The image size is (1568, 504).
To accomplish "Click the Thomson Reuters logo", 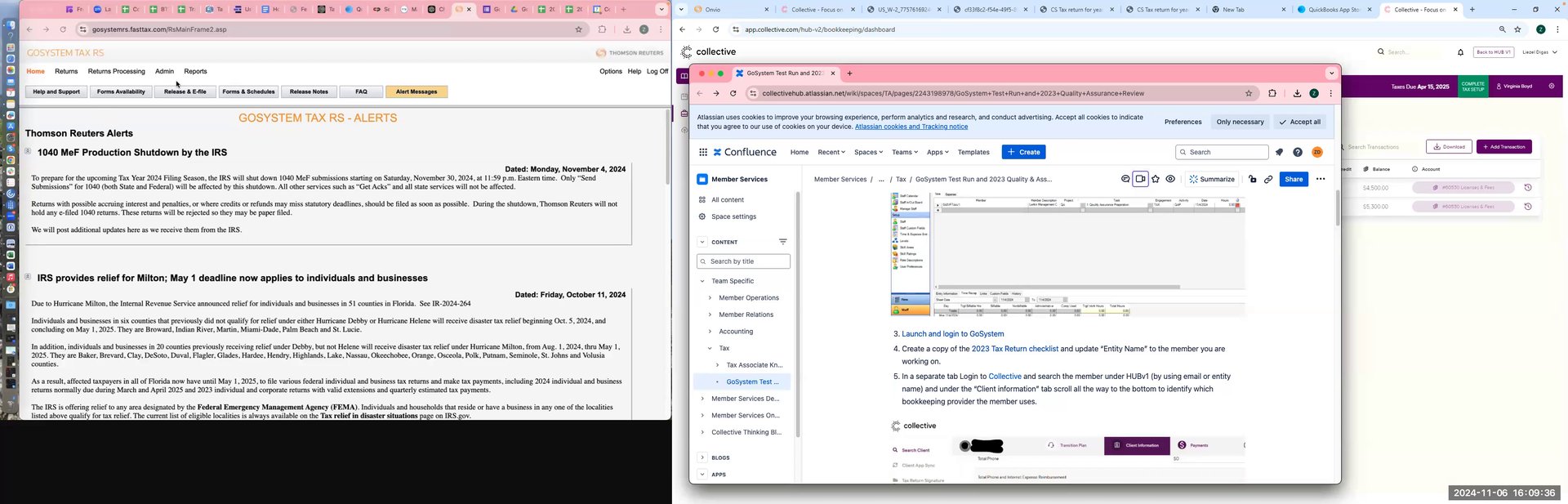I will (x=630, y=53).
